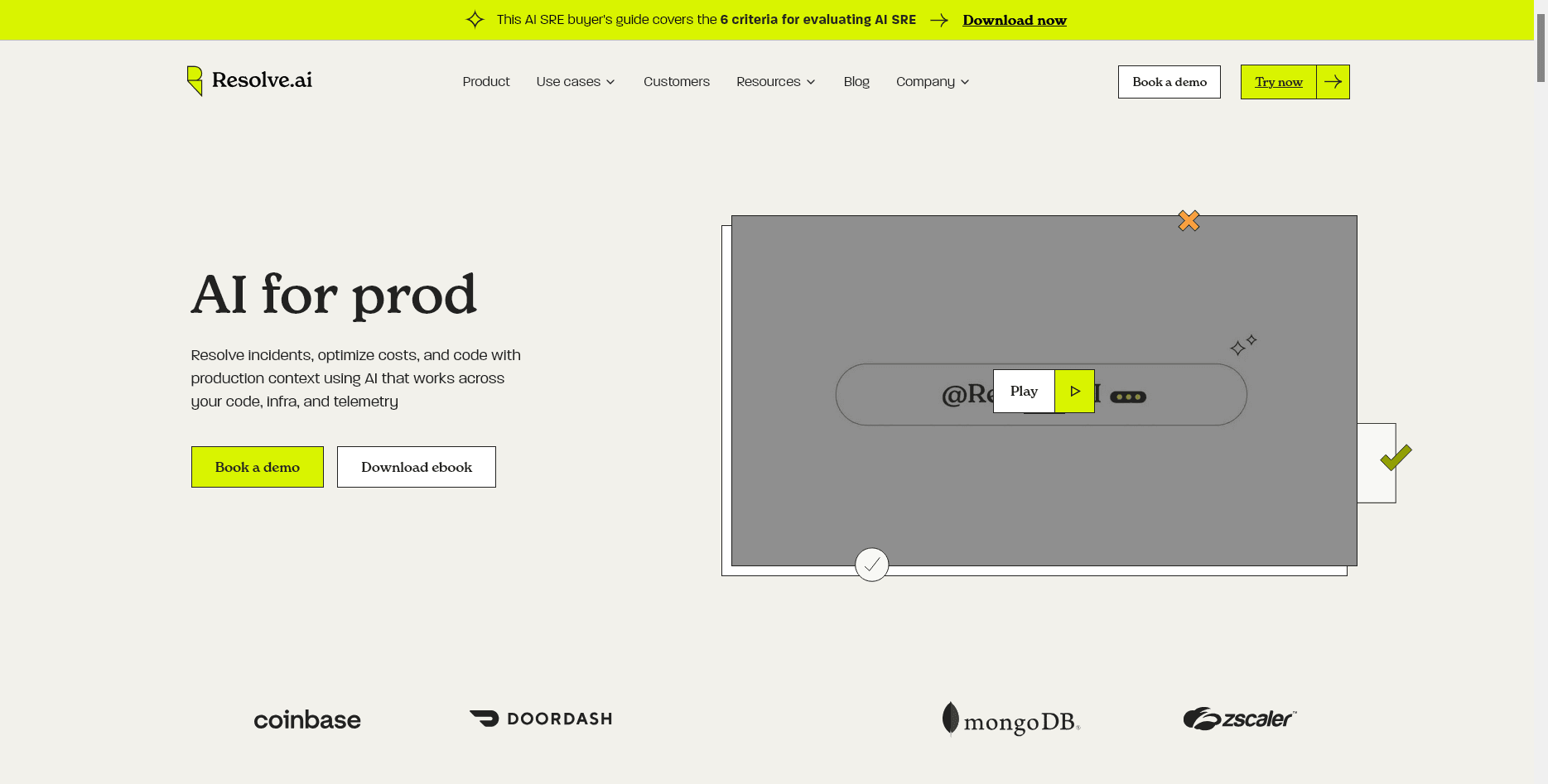Click the green Book a demo button
Image resolution: width=1548 pixels, height=784 pixels.
(x=258, y=467)
